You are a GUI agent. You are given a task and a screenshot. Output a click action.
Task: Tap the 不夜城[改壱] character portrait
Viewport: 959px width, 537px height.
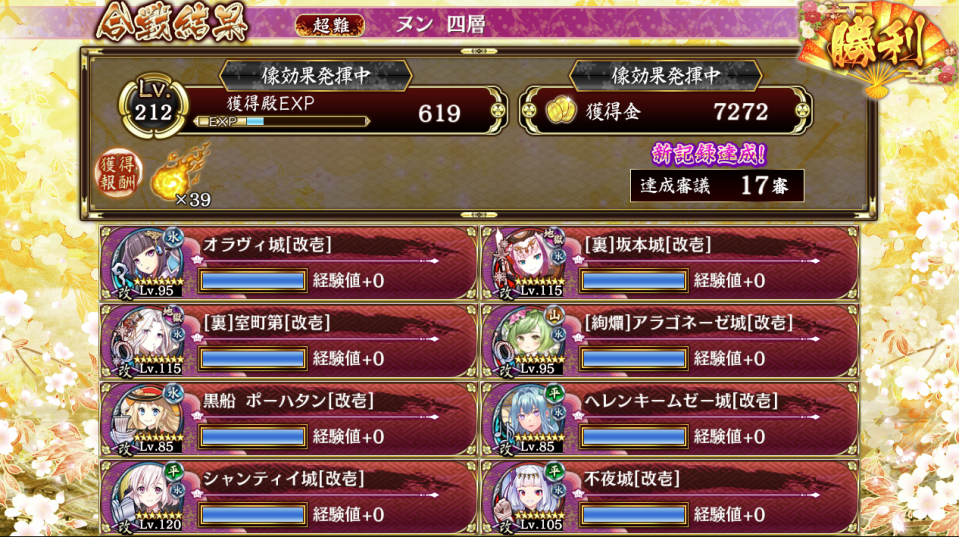coord(529,497)
